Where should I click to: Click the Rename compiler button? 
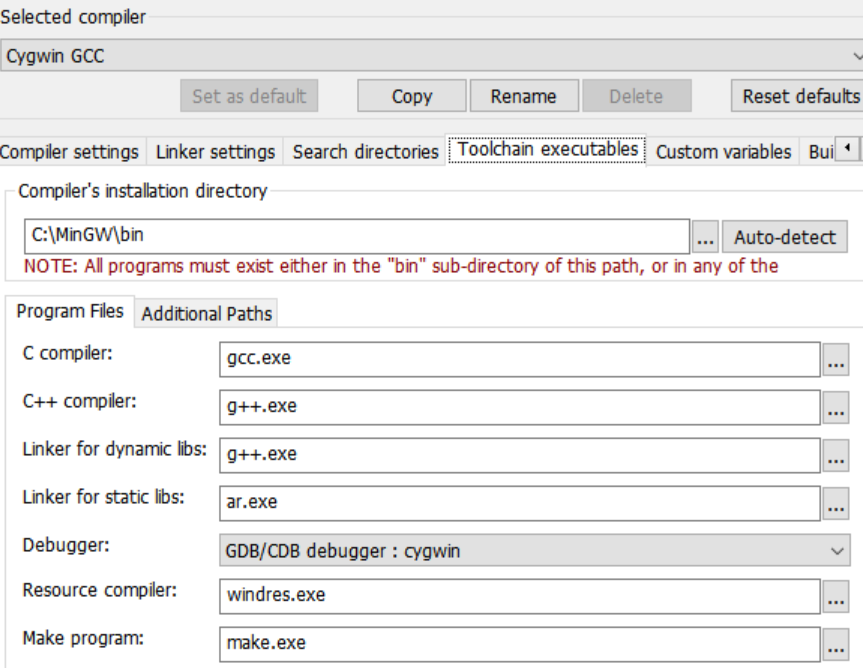(x=523, y=97)
